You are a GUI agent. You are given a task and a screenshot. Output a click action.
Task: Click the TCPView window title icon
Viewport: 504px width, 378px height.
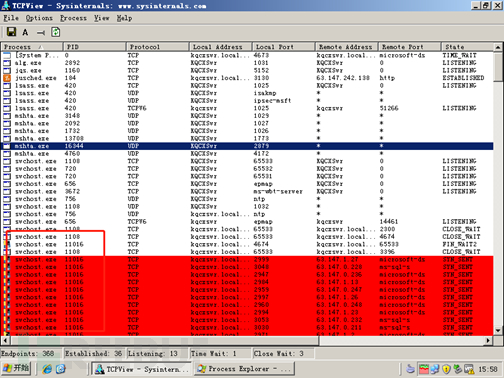6,5
